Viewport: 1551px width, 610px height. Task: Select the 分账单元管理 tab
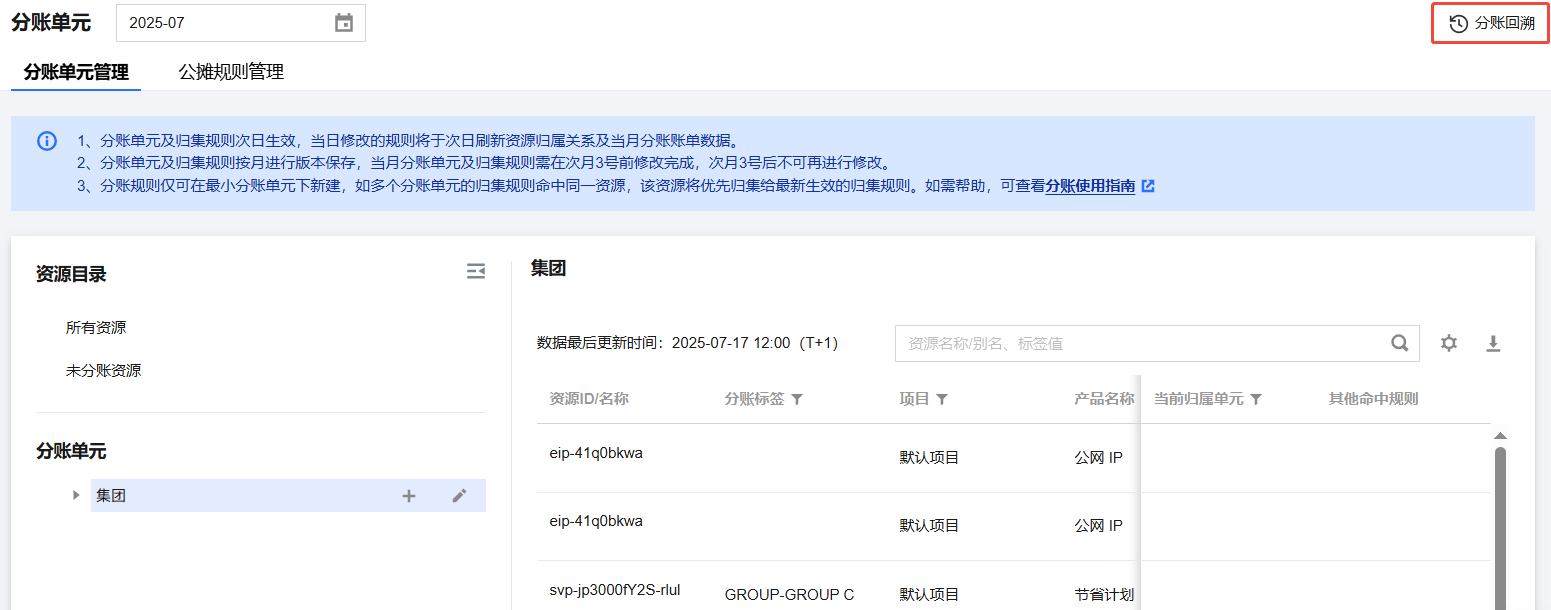click(x=76, y=72)
